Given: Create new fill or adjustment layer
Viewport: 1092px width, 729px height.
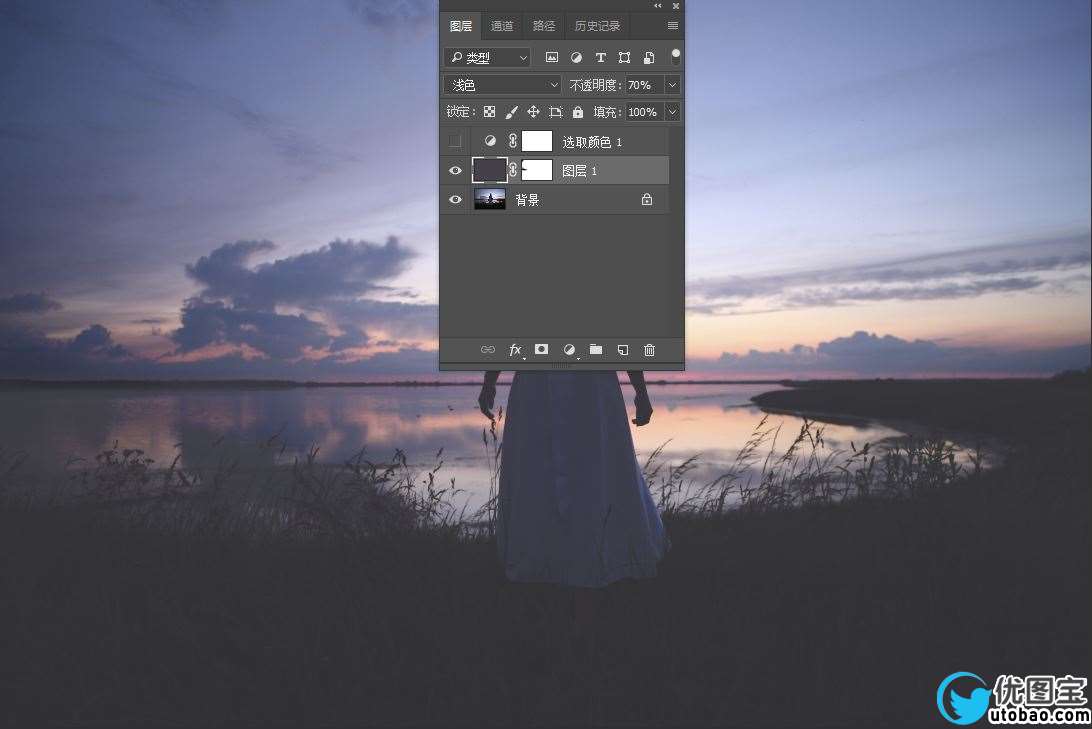Looking at the screenshot, I should pyautogui.click(x=569, y=350).
